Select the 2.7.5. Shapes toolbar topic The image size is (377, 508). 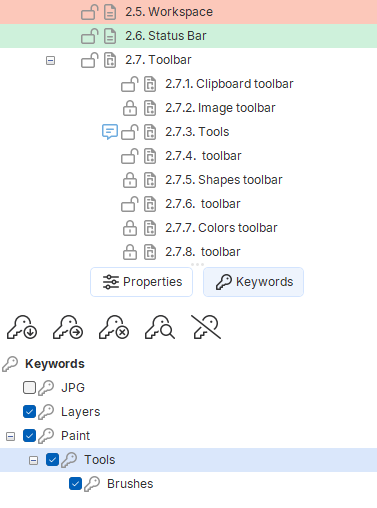point(224,180)
